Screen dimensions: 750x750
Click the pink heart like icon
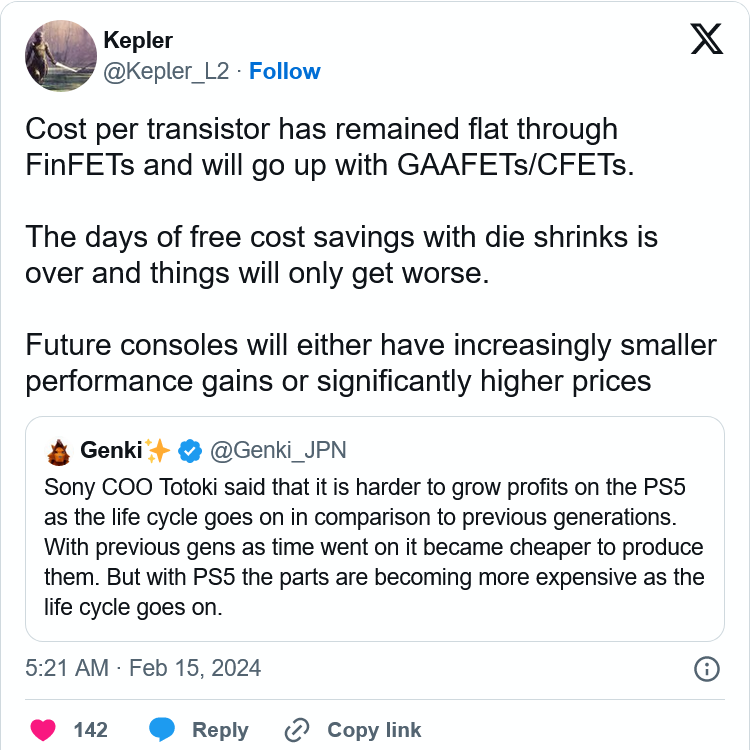pos(43,729)
